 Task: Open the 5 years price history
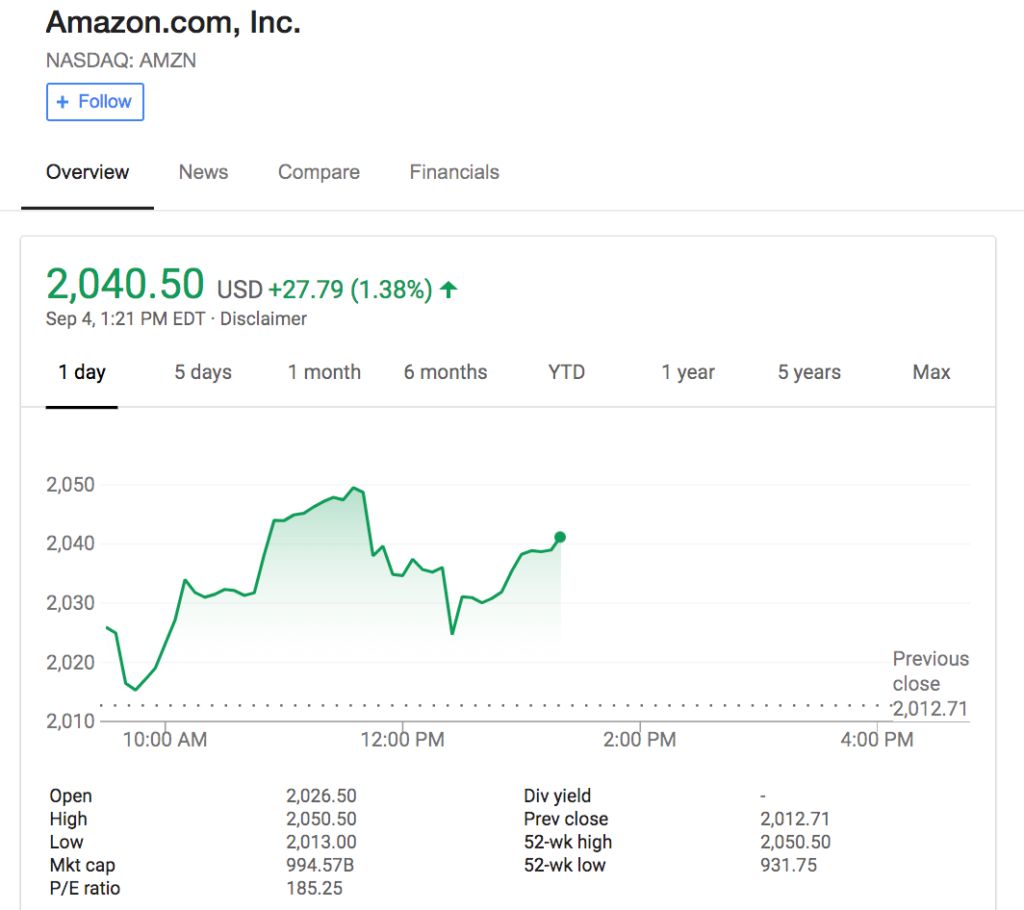pos(808,371)
